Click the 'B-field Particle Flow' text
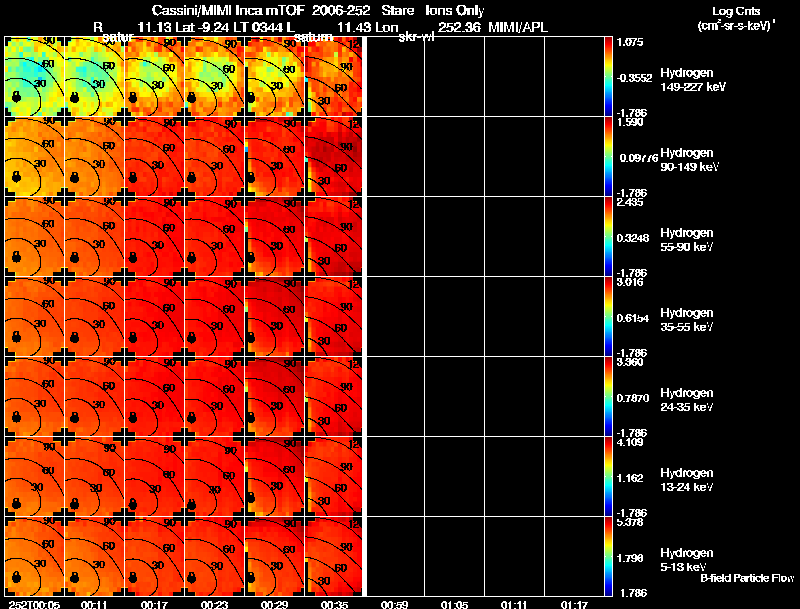The image size is (800, 609). pyautogui.click(x=747, y=578)
